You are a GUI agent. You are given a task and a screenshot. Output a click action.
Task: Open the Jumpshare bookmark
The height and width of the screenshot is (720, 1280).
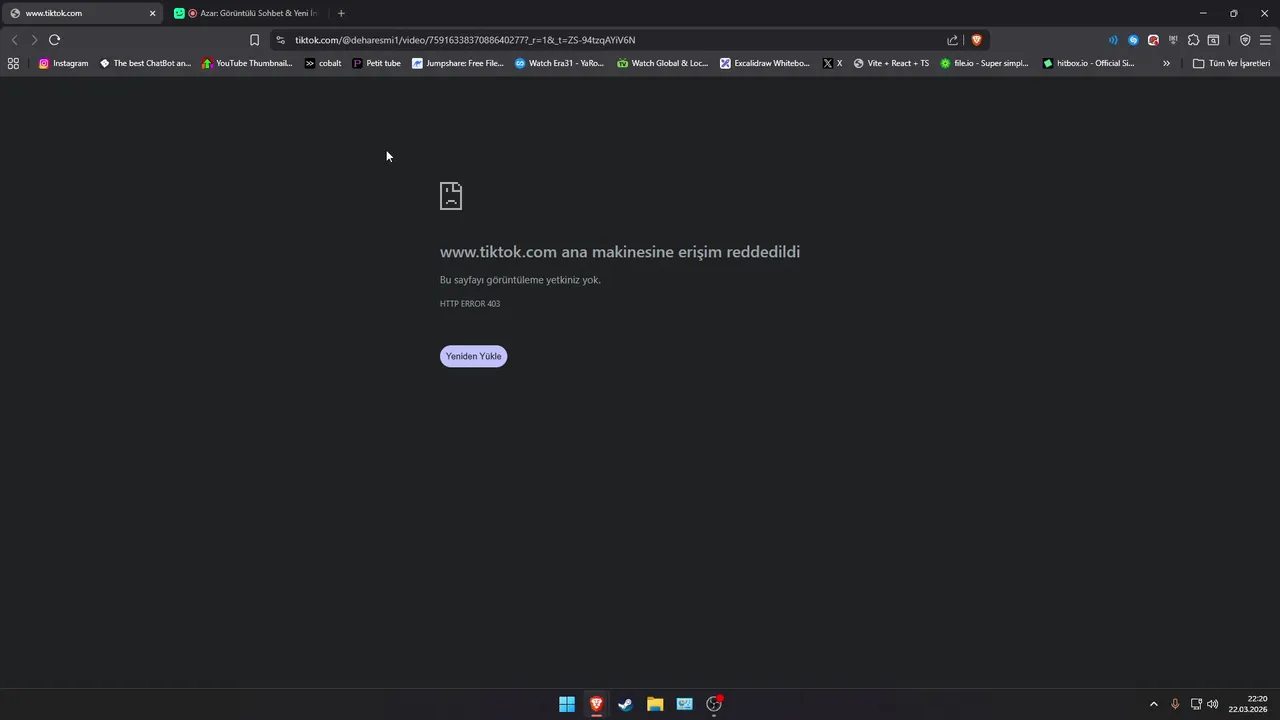pos(458,63)
